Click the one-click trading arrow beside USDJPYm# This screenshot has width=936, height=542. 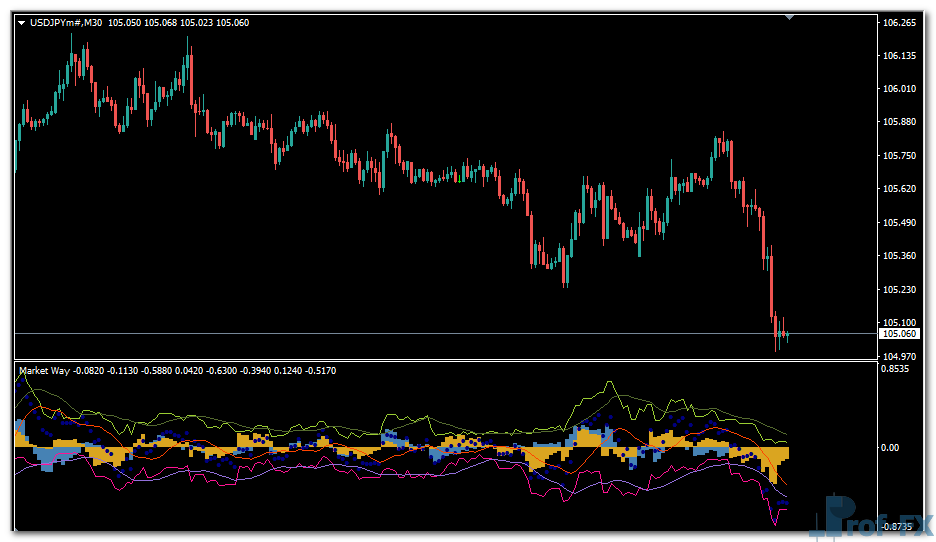pos(22,22)
